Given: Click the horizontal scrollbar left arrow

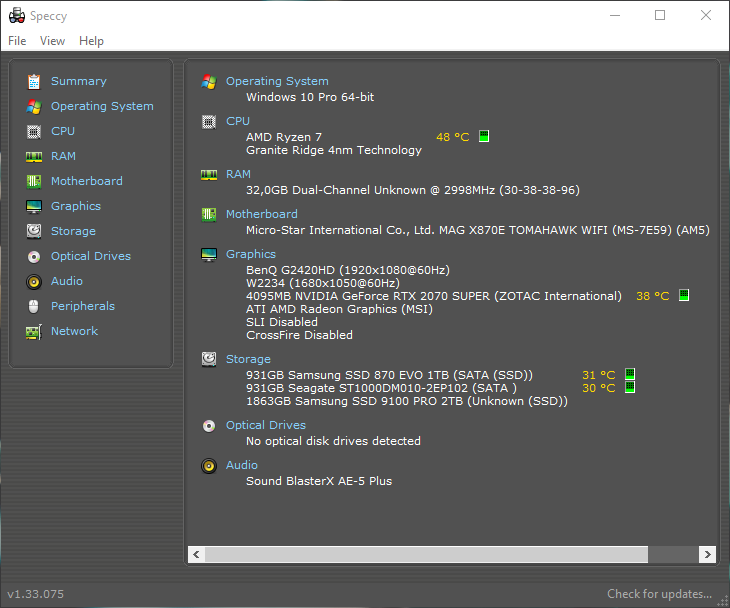Looking at the screenshot, I should [x=196, y=554].
